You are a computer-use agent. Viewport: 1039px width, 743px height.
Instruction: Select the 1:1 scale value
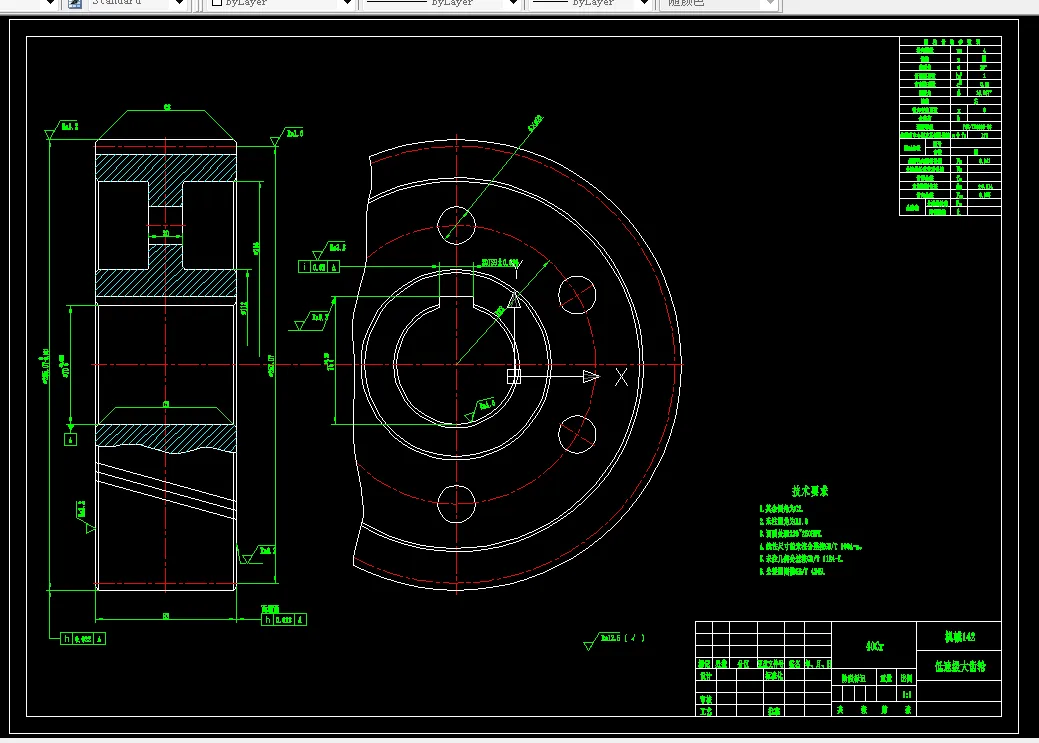coord(907,695)
